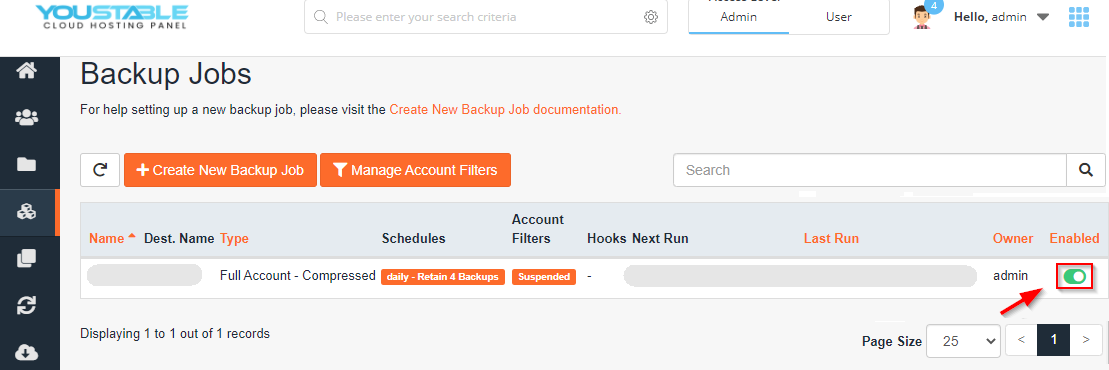
Task: Sort by the Type column header
Action: [234, 238]
